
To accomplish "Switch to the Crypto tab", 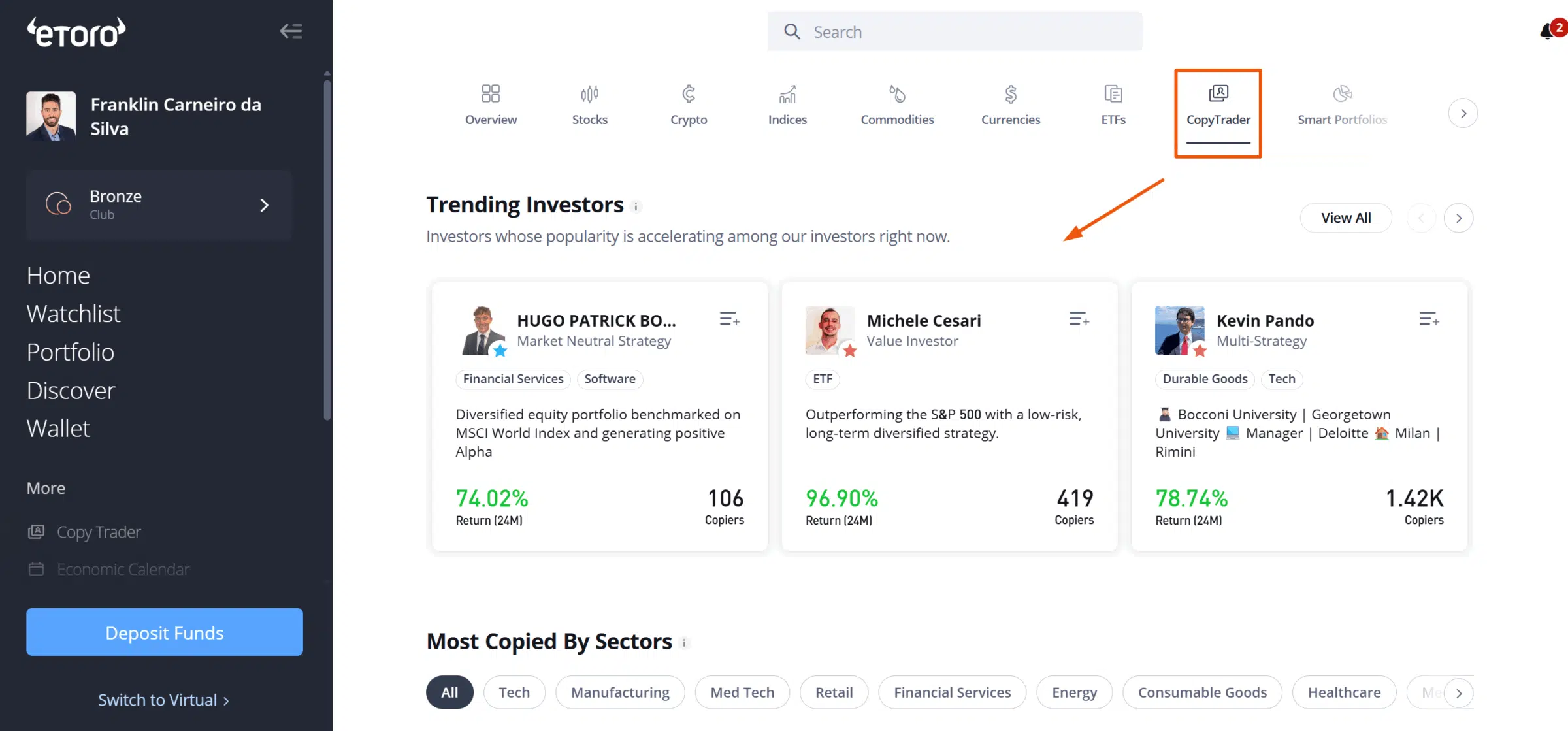I will click(x=689, y=105).
